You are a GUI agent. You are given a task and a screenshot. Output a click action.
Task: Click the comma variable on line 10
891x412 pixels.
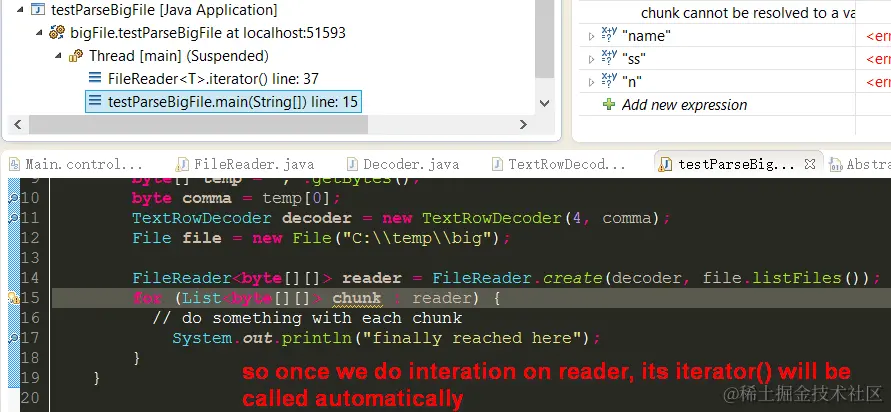(207, 198)
